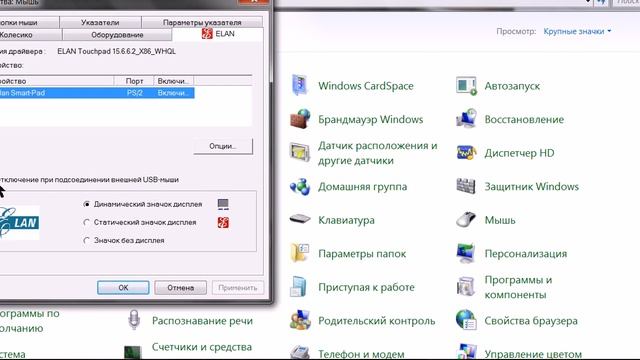Select Динамический значок дисплея radio button
Screen dimensions: 640x360
(x=87, y=204)
